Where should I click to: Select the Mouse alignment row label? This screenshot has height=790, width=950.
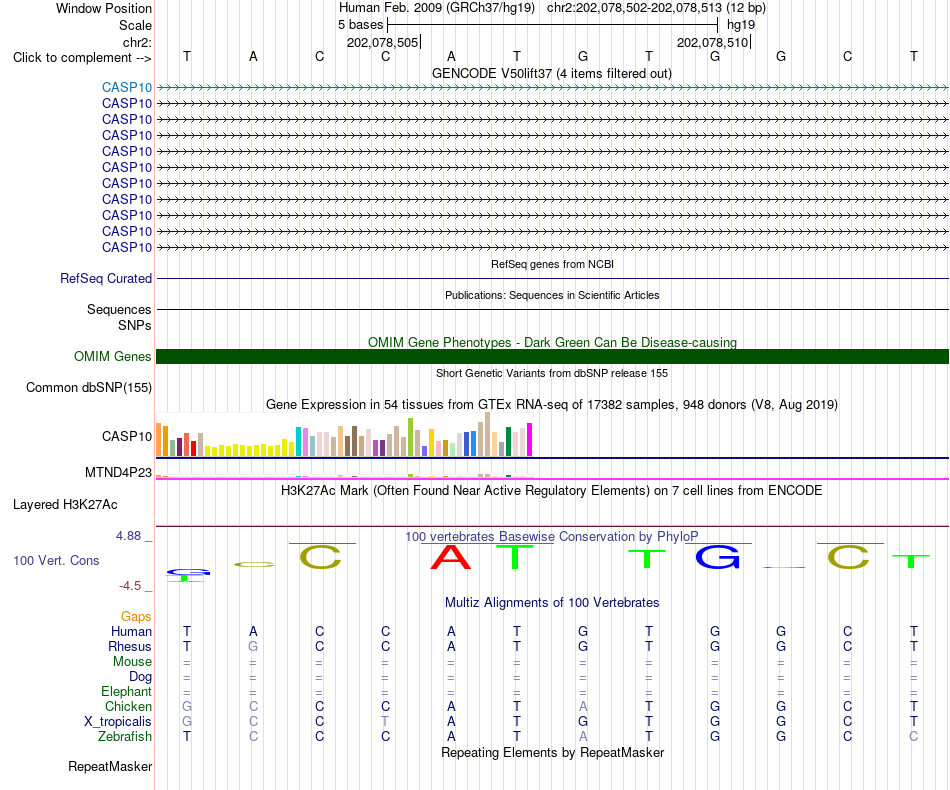132,662
